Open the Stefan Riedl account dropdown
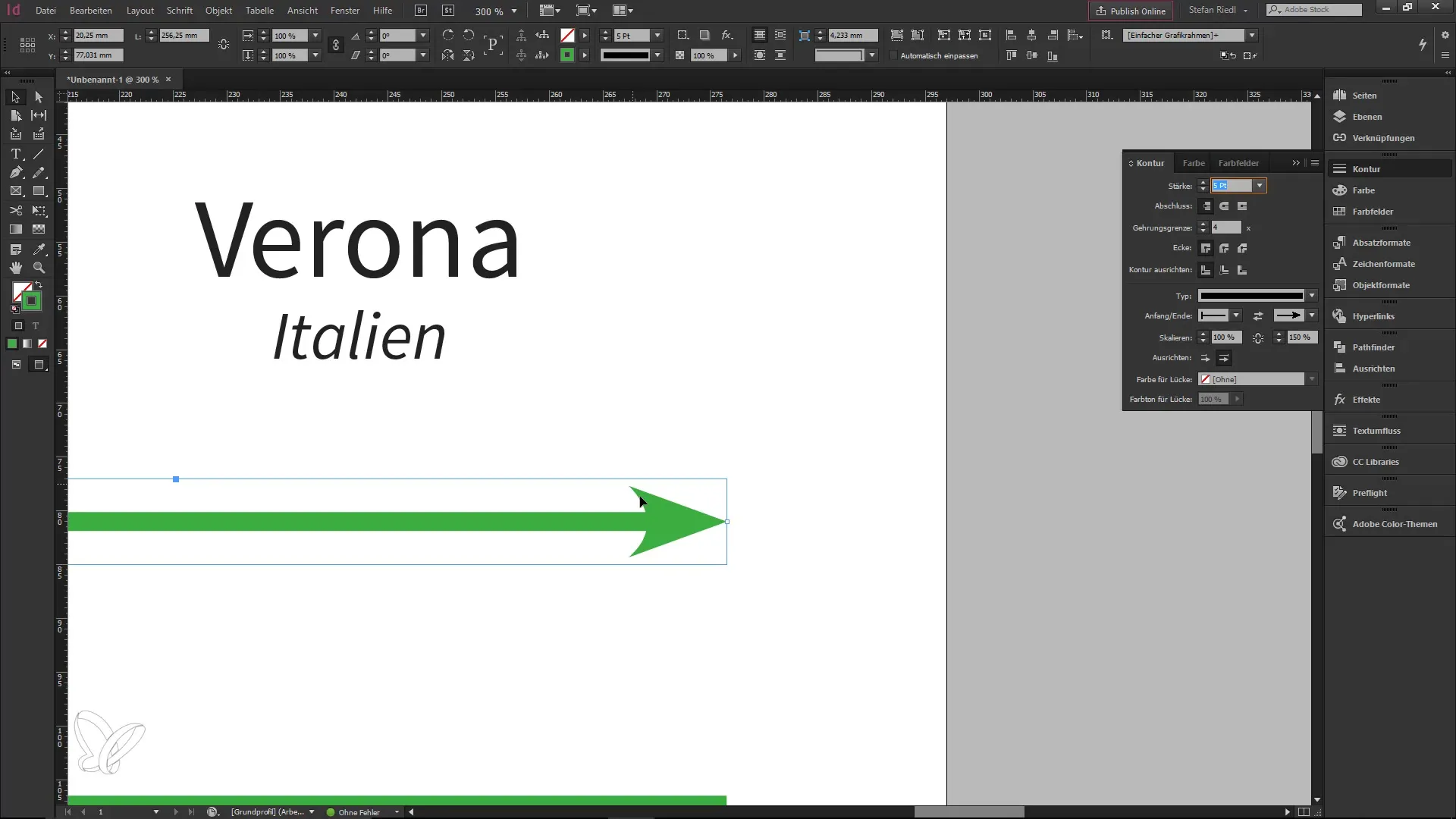 (1218, 10)
